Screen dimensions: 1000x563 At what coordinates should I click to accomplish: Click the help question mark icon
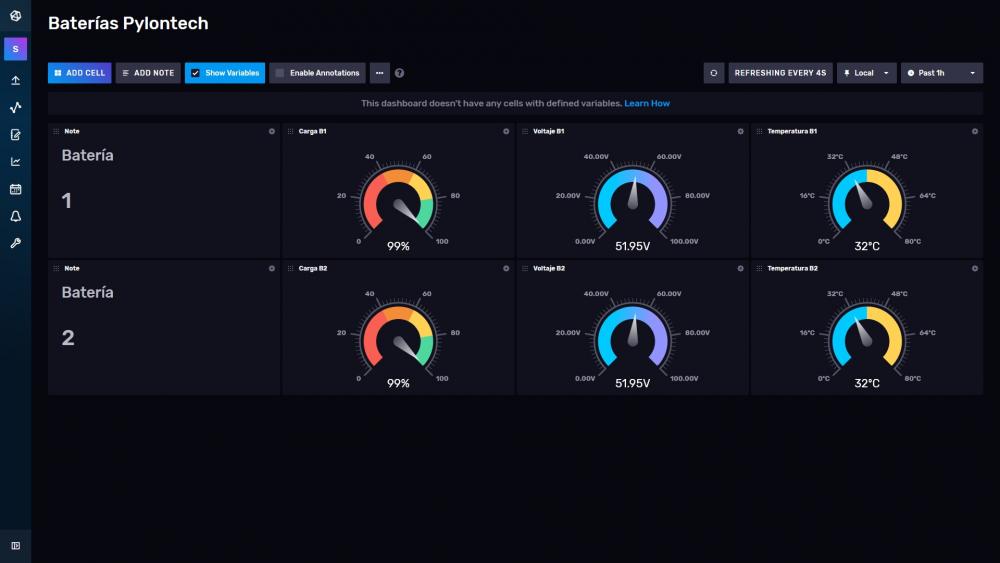[399, 73]
